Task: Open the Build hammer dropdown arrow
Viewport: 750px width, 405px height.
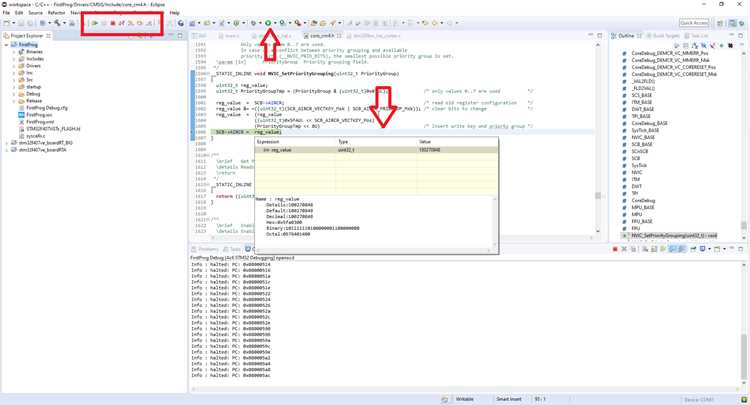Action: [x=64, y=23]
